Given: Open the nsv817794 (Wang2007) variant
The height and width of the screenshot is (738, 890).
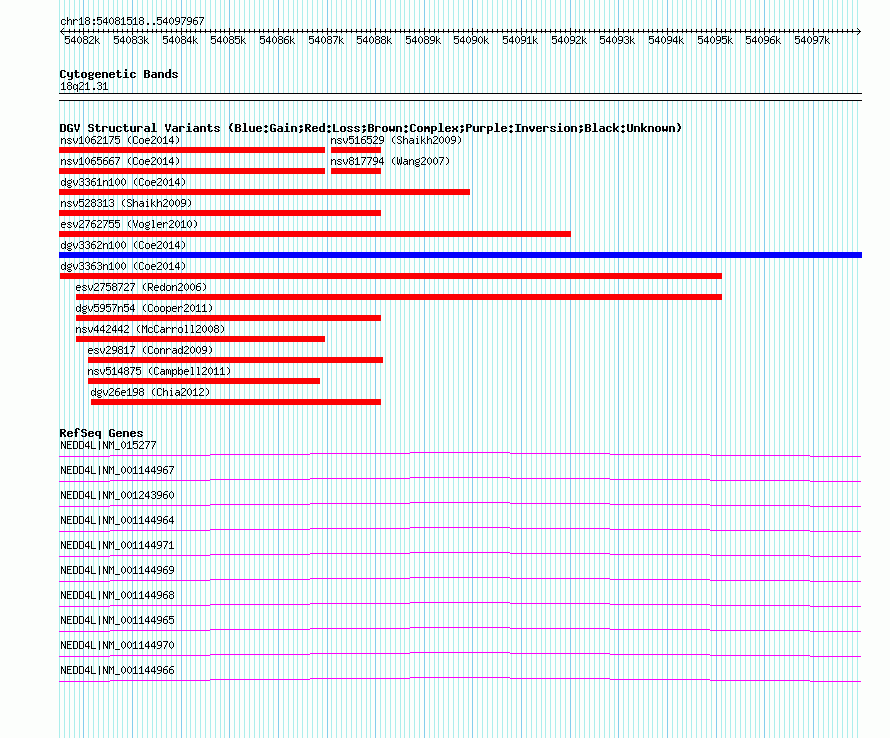Looking at the screenshot, I should [390, 161].
